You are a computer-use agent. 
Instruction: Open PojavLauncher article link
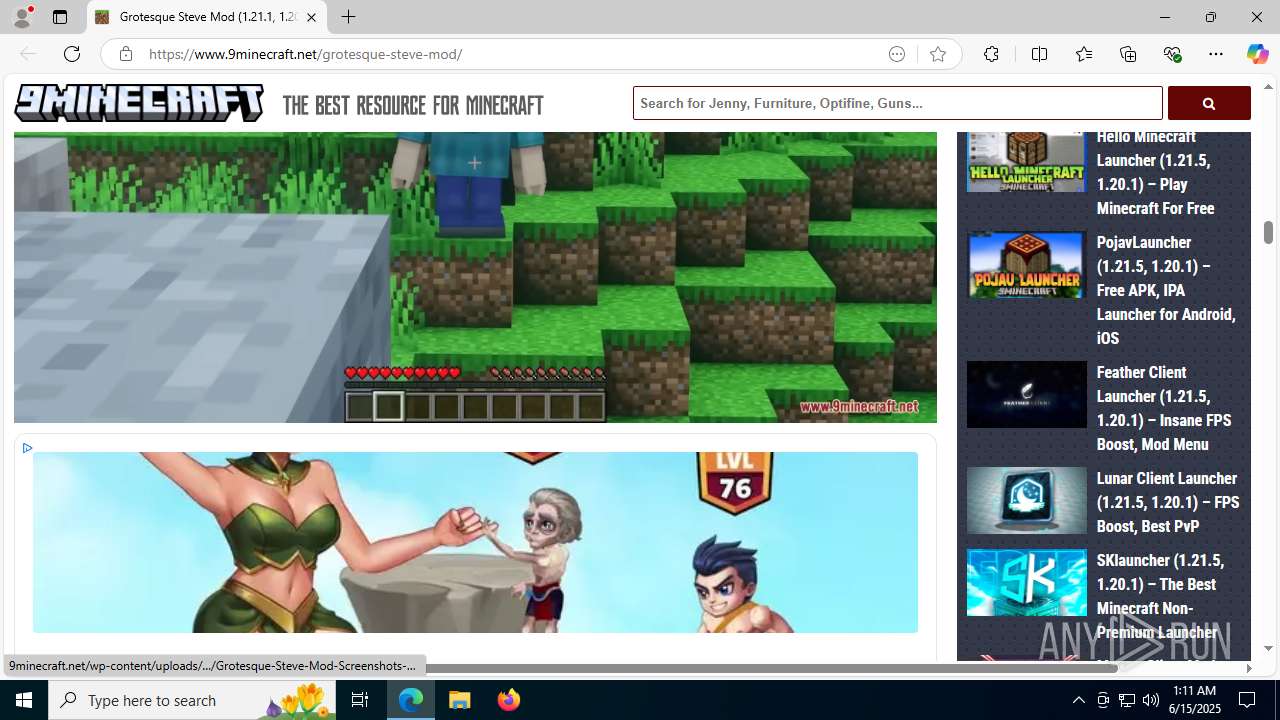1166,290
